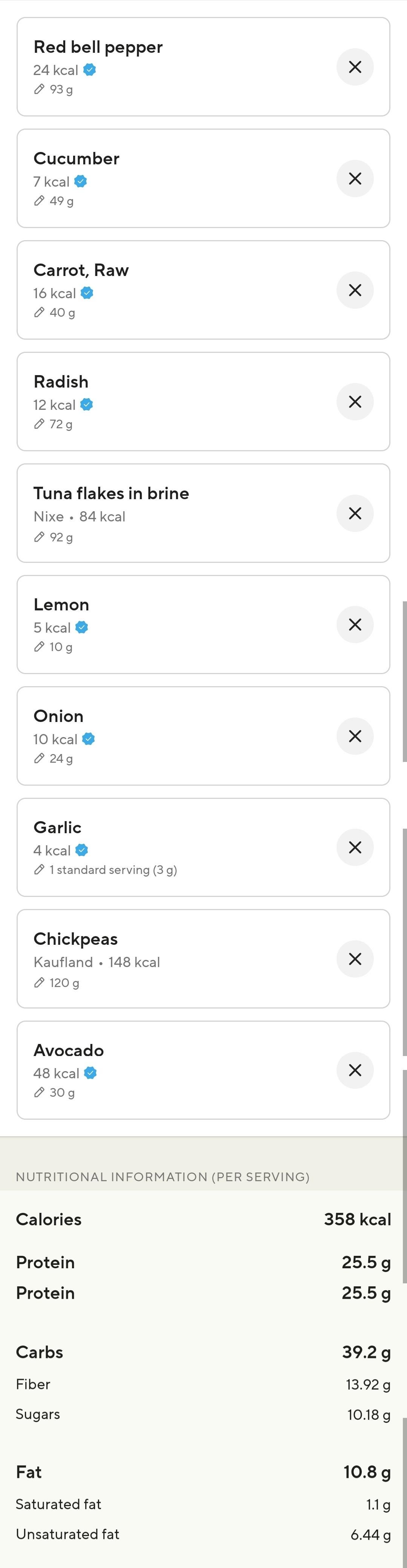Image resolution: width=407 pixels, height=1568 pixels.
Task: Delete the Cucumber ingredient
Action: click(355, 178)
